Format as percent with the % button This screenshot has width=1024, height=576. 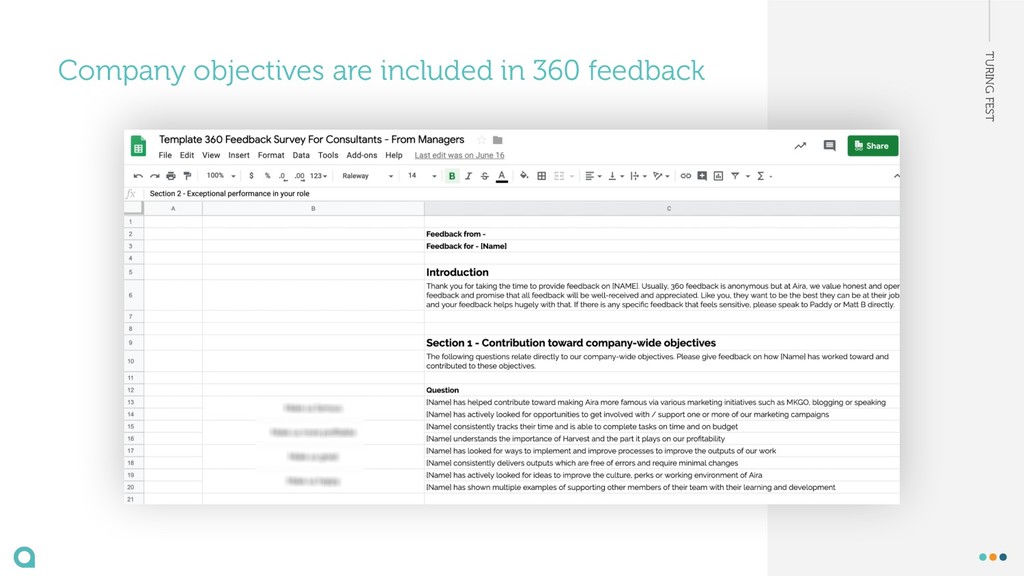coord(267,176)
